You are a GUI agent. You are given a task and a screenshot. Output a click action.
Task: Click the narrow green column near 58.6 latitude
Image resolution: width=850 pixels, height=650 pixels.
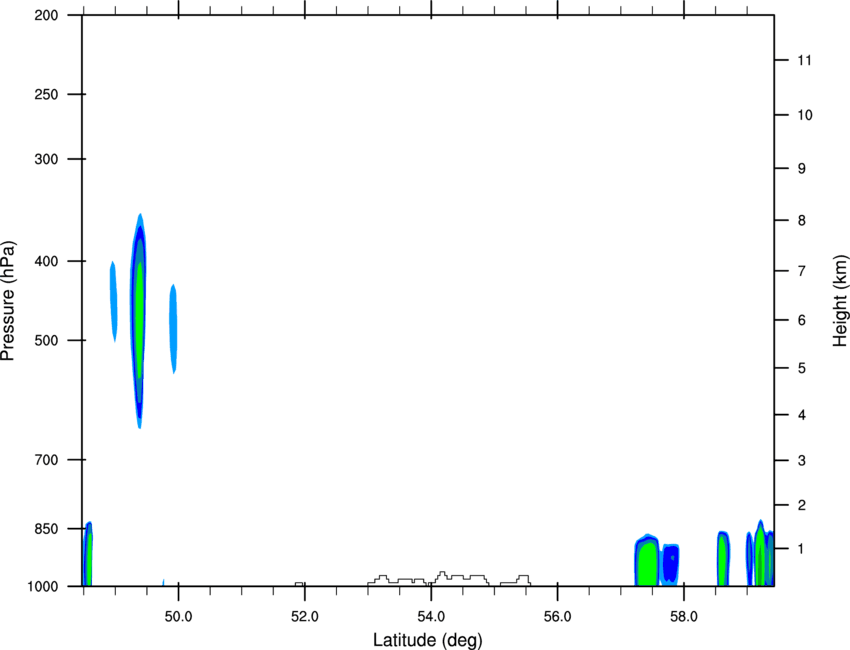(723, 558)
